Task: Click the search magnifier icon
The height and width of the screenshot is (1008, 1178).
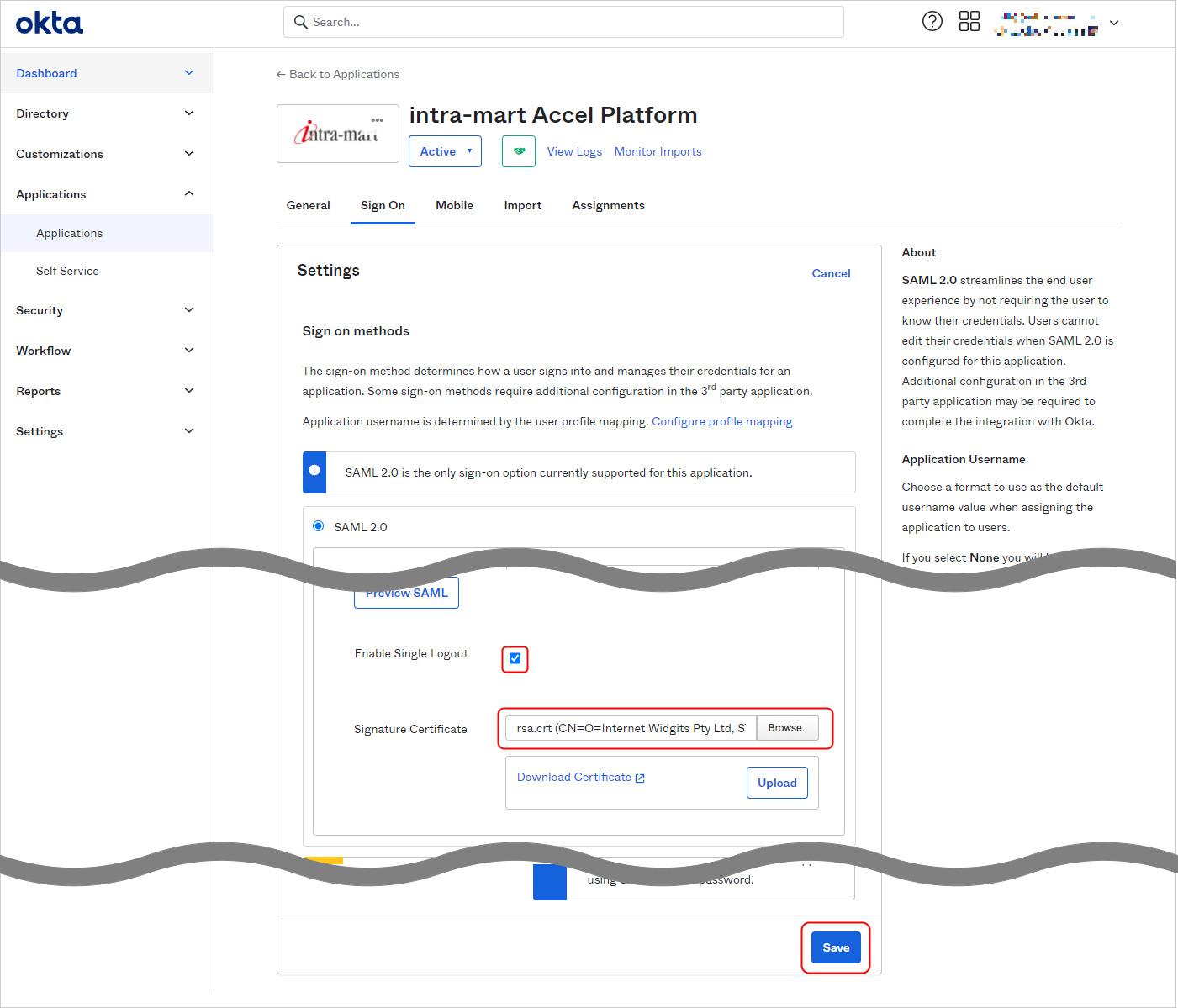Action: (300, 22)
